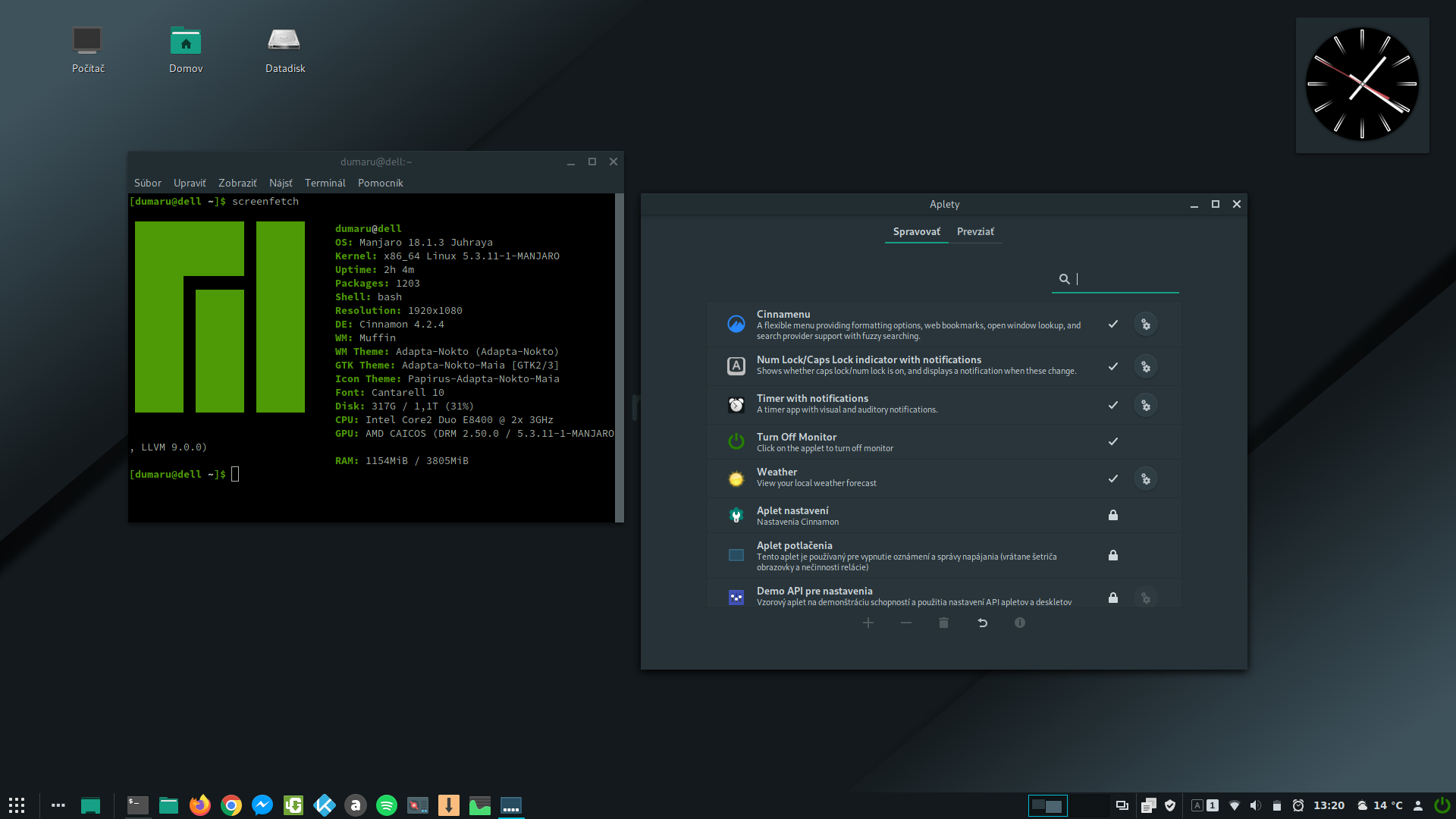Open Weather applet settings gear
This screenshot has width=1456, height=819.
point(1145,479)
